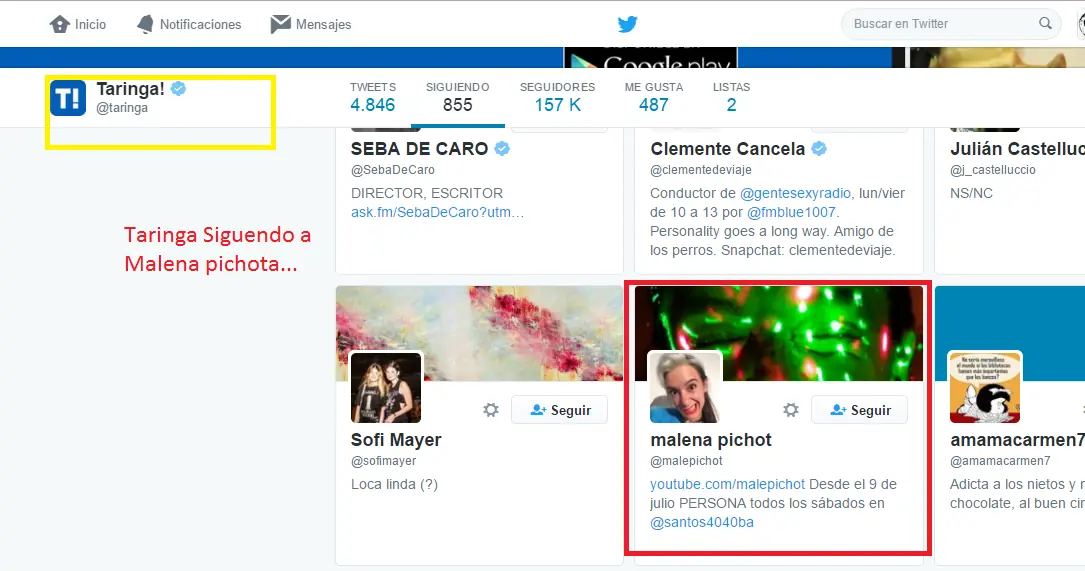Image resolution: width=1085 pixels, height=571 pixels.
Task: Click @SebaDeCaro handle
Action: [392, 170]
